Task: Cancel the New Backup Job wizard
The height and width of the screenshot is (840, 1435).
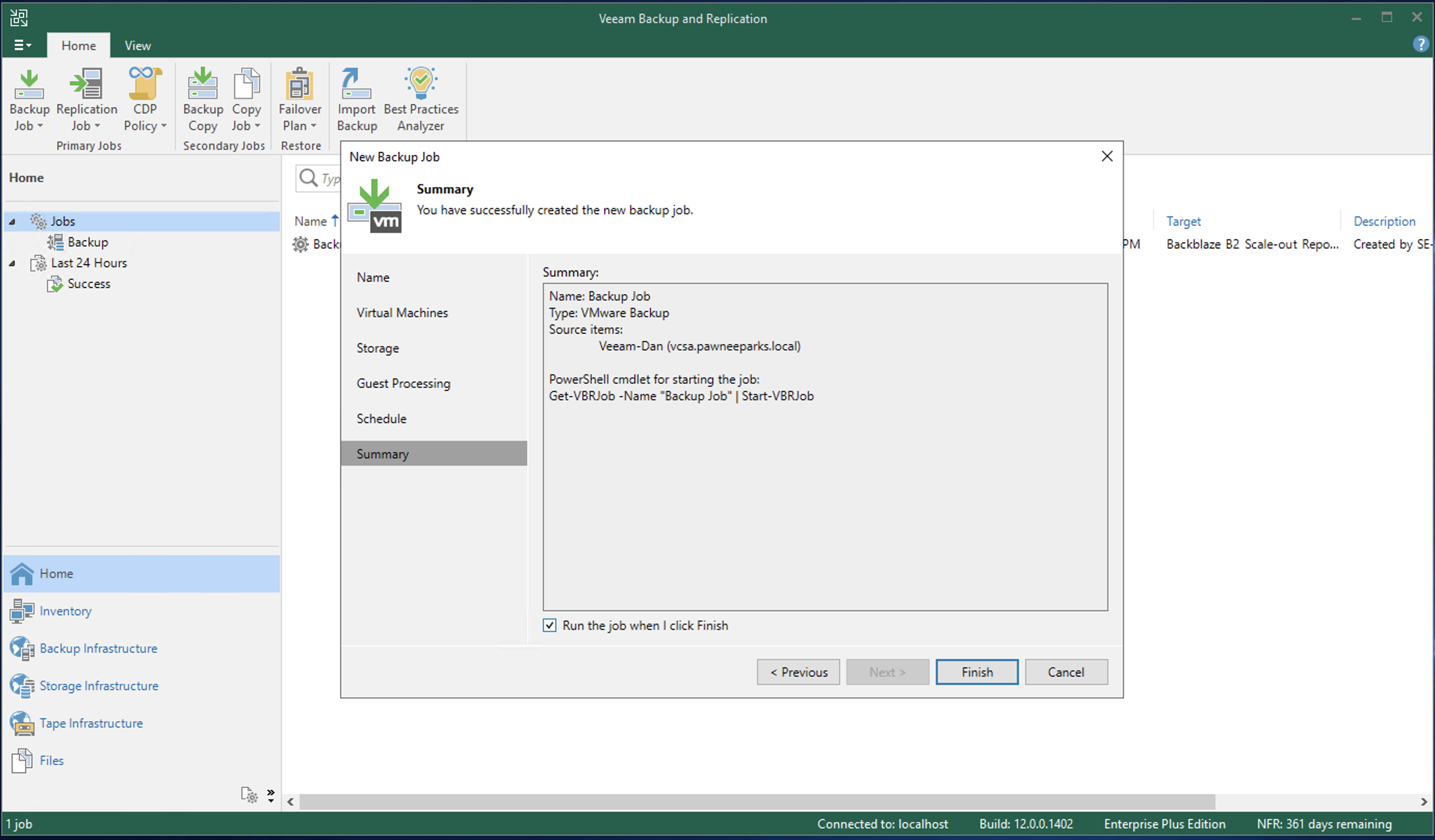Action: (x=1066, y=672)
